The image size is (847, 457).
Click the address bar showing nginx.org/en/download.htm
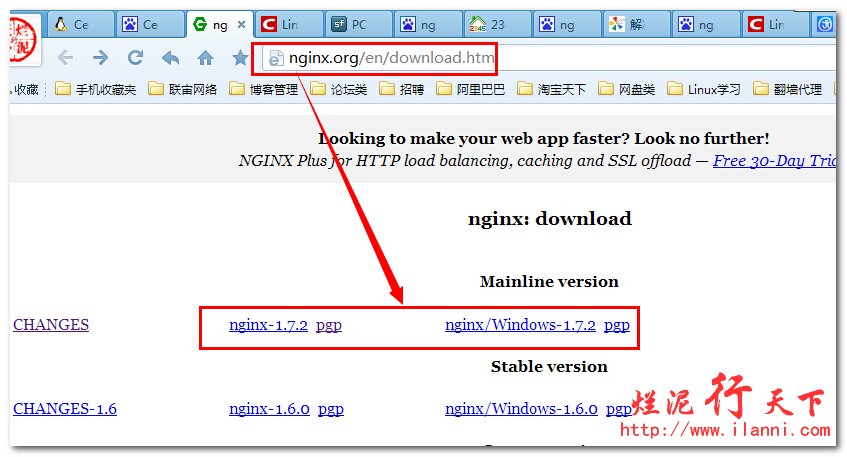(x=390, y=58)
